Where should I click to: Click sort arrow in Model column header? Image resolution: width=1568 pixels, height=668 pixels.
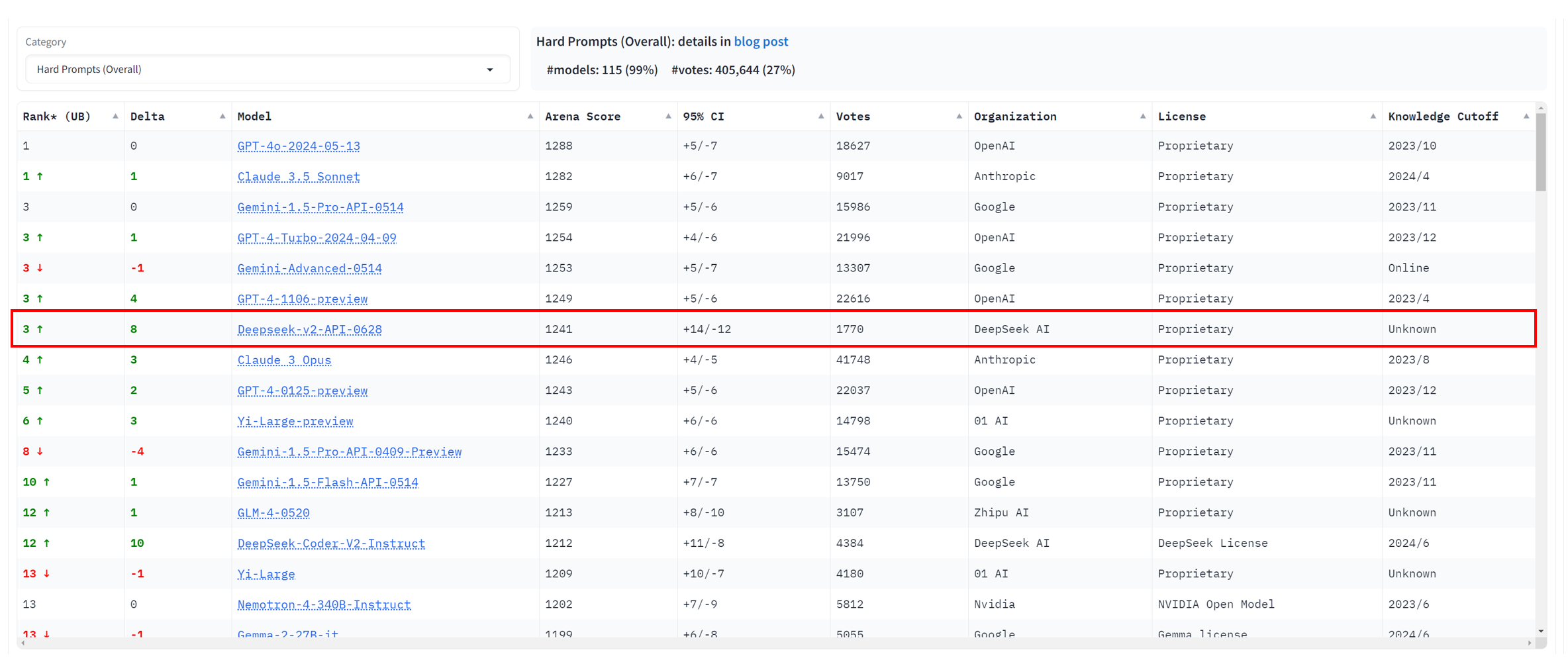(530, 117)
